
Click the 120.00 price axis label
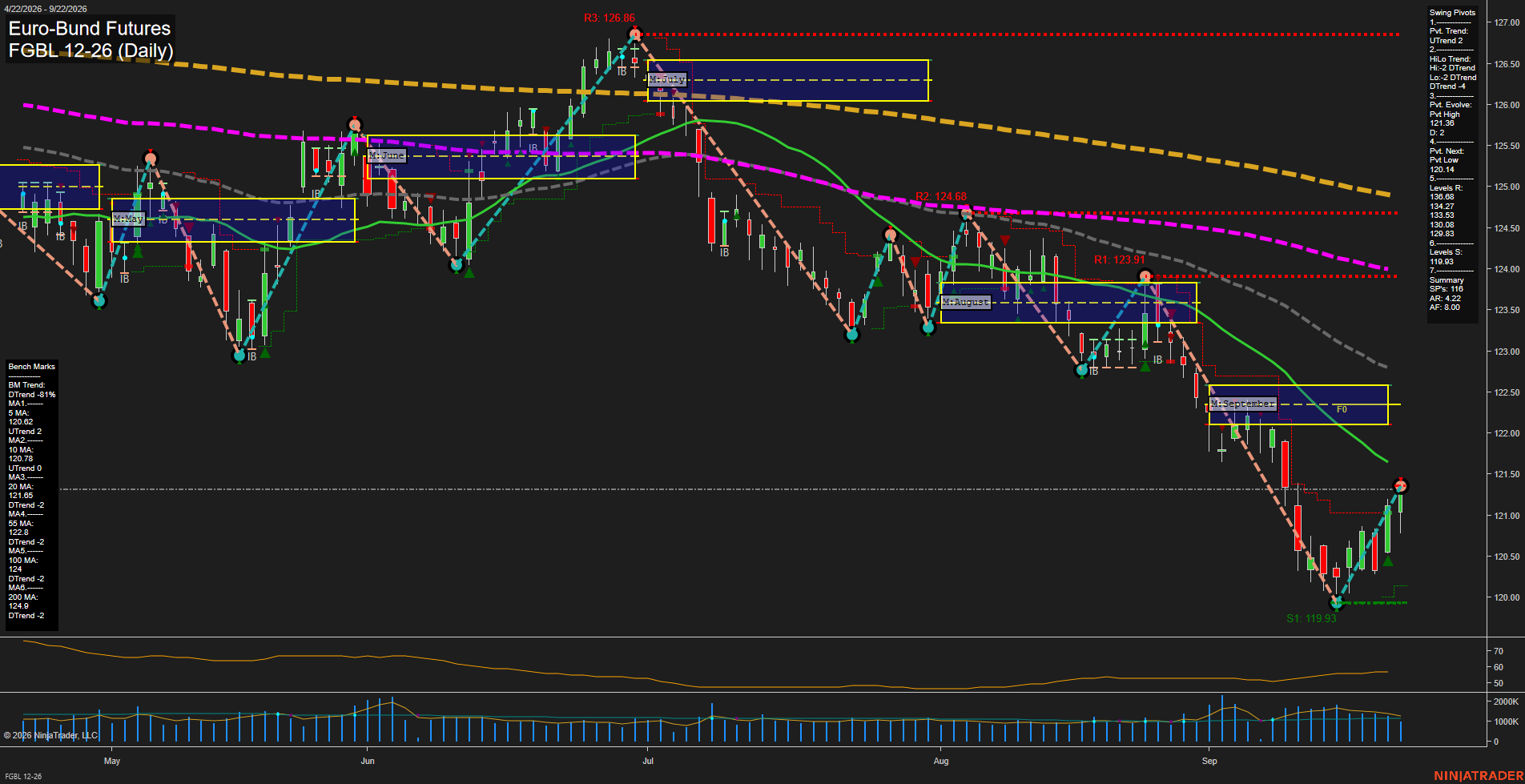click(1507, 597)
